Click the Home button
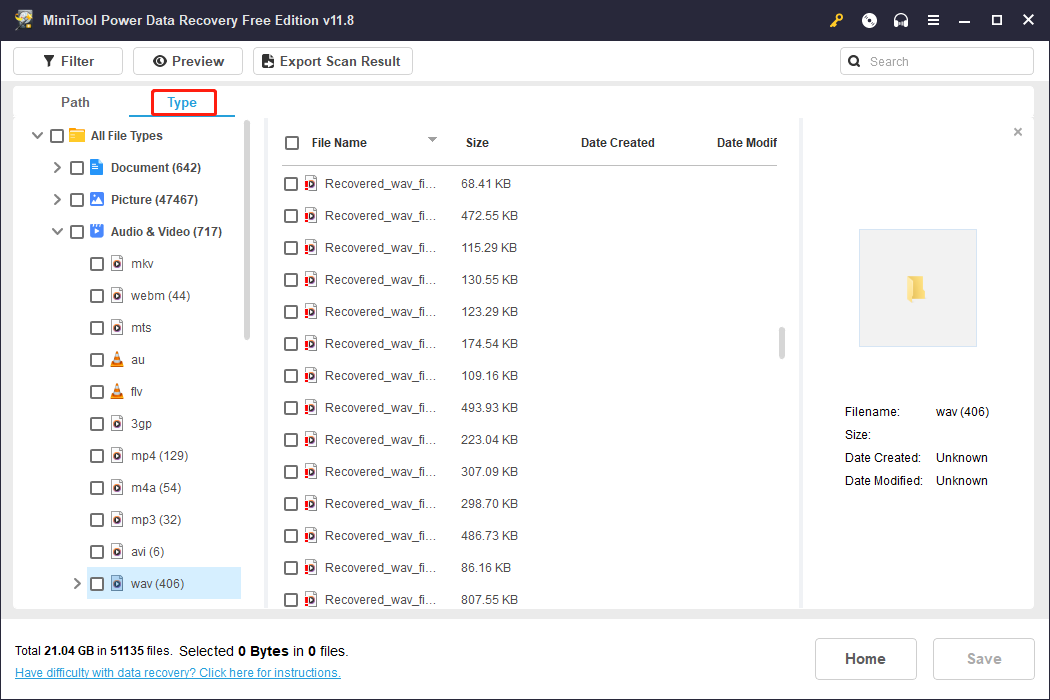 click(865, 658)
